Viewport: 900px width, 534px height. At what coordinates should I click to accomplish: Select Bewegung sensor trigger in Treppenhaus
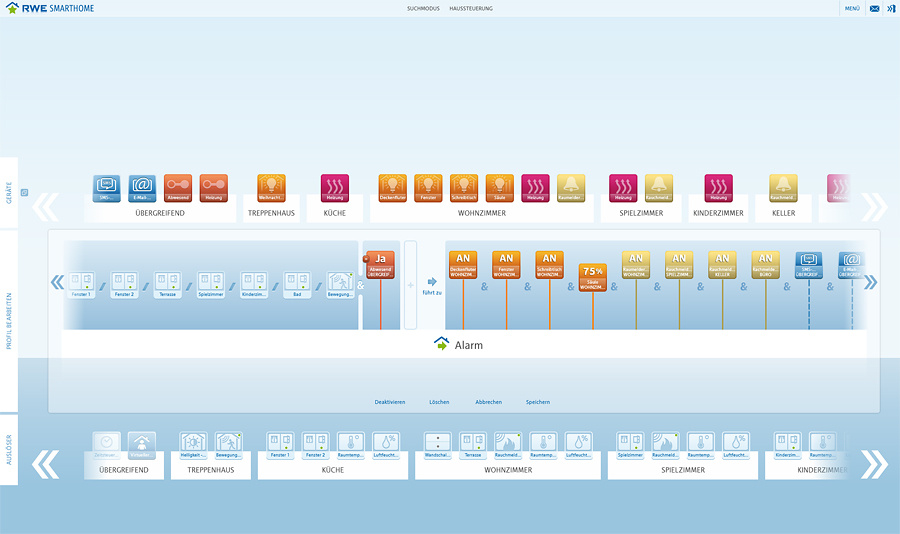[228, 446]
